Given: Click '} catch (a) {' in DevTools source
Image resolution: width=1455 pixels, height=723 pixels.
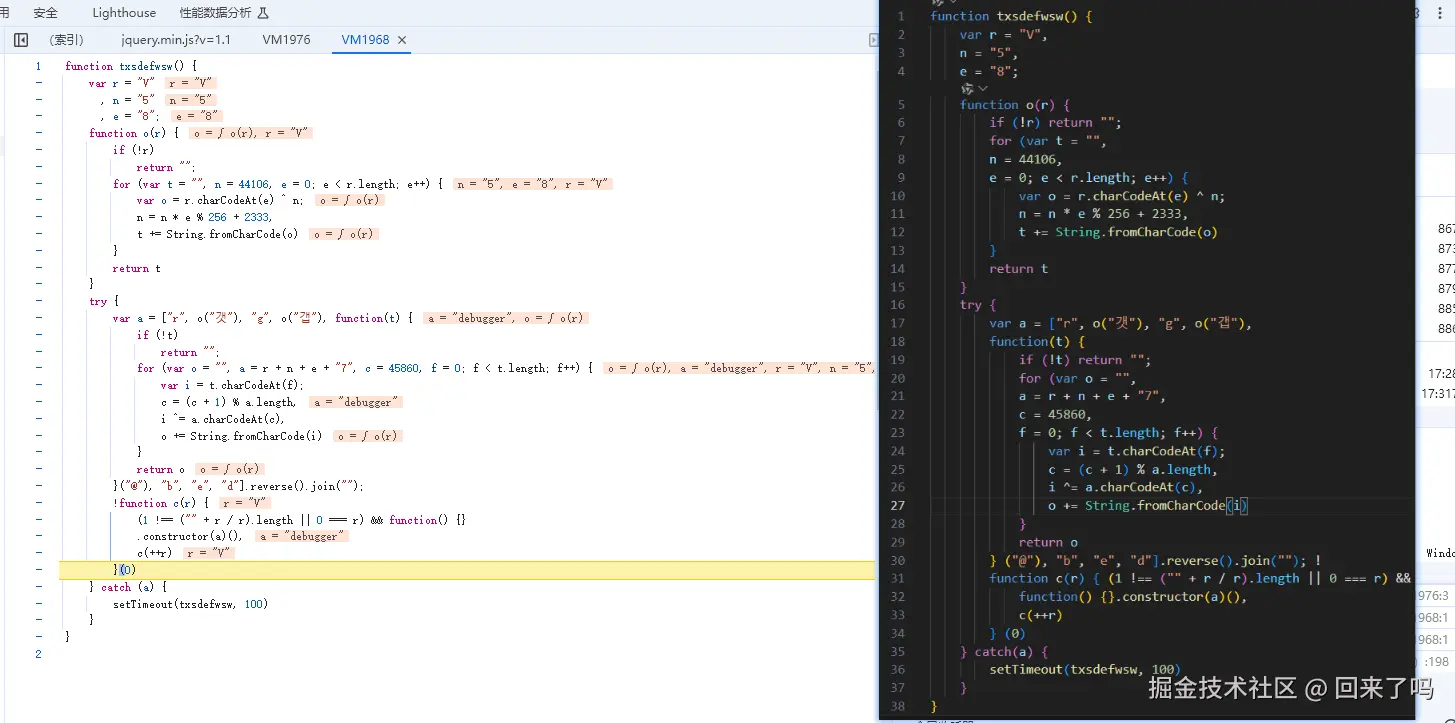Looking at the screenshot, I should [x=128, y=587].
